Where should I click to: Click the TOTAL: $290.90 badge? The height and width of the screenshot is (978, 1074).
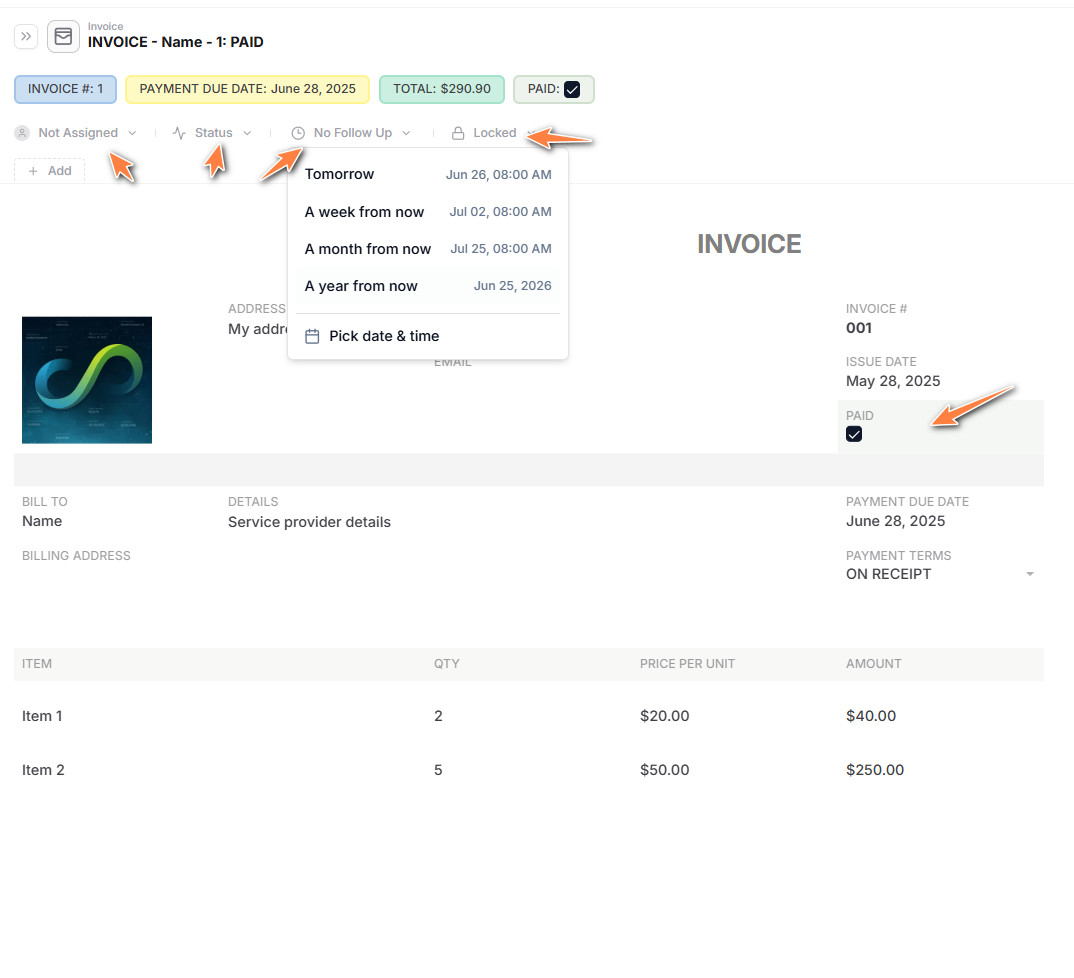pos(442,89)
